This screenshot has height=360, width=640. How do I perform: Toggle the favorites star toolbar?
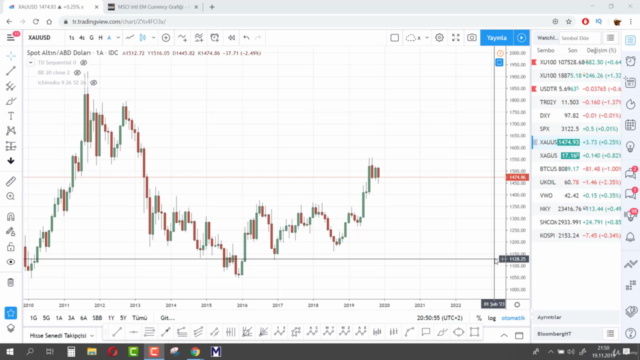tap(11, 313)
